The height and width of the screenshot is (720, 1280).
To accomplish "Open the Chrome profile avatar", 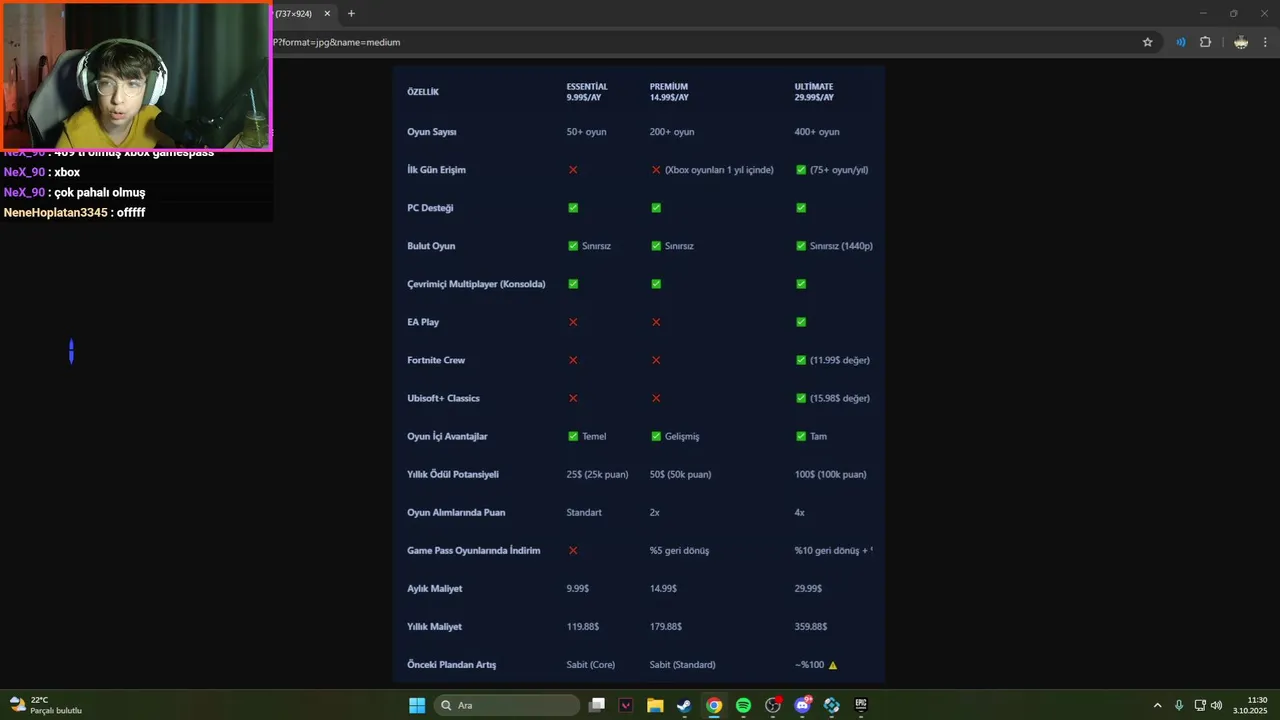I will [x=1241, y=42].
